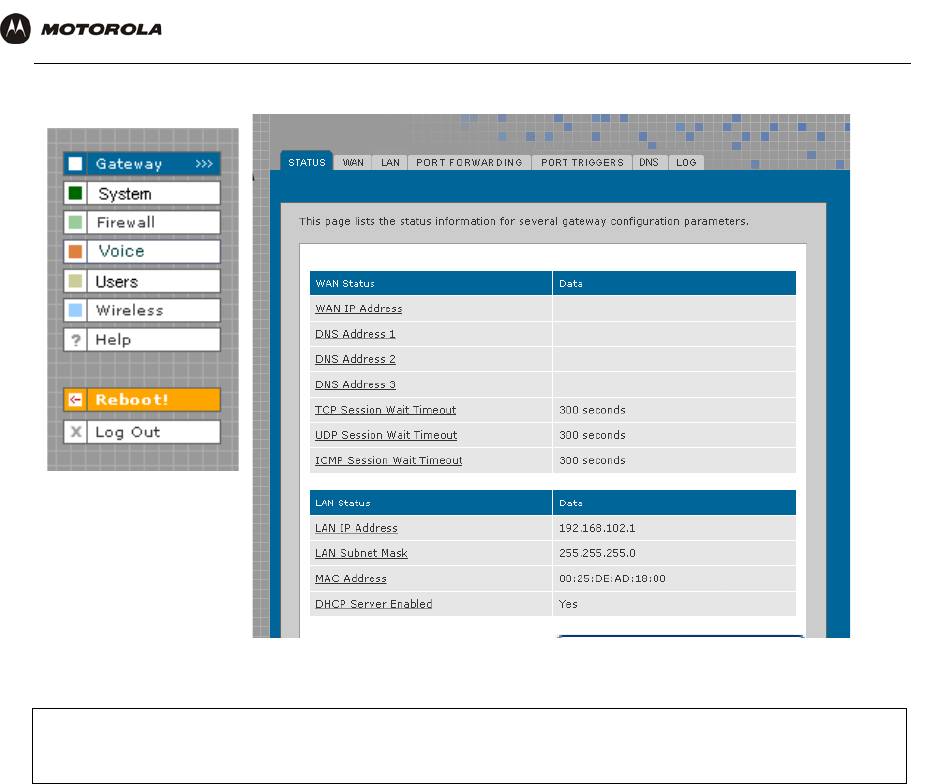The width and height of the screenshot is (940, 784).
Task: Open the Voice menu item
Action: tap(142, 251)
